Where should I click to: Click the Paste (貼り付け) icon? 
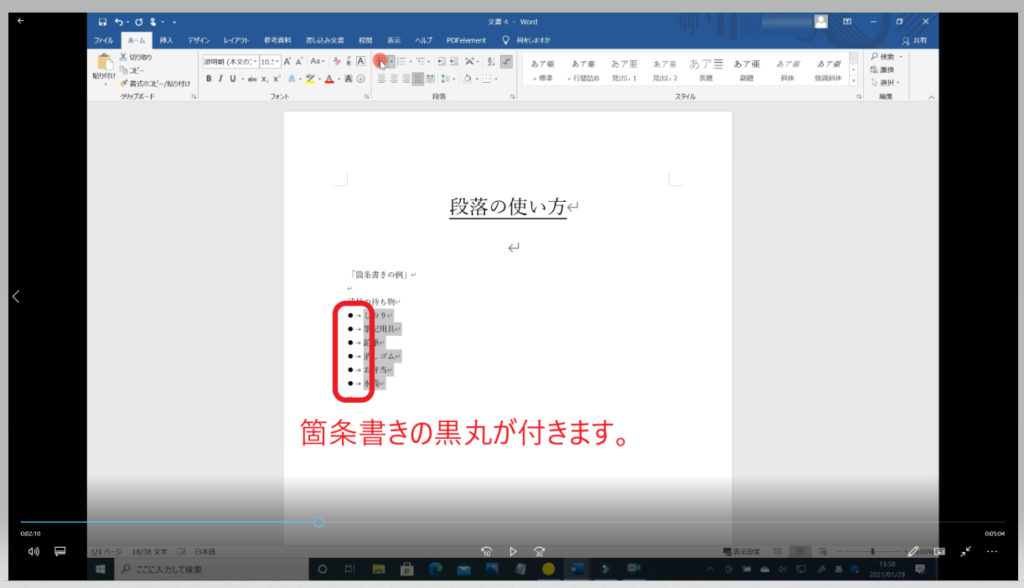(x=104, y=66)
